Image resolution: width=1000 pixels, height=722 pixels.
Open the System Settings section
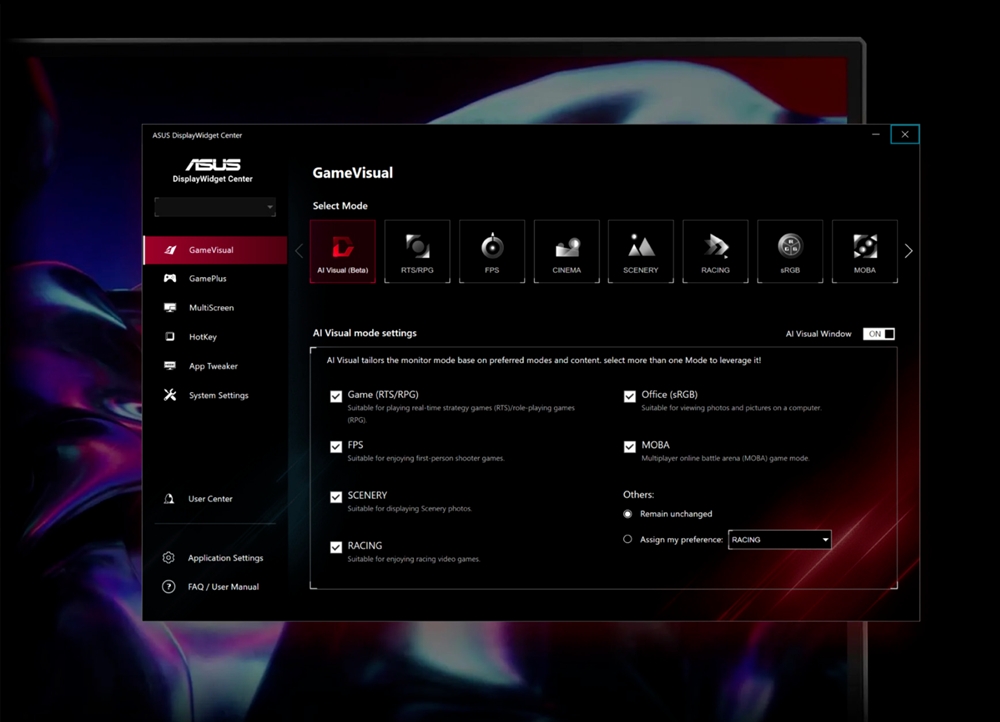tap(215, 395)
